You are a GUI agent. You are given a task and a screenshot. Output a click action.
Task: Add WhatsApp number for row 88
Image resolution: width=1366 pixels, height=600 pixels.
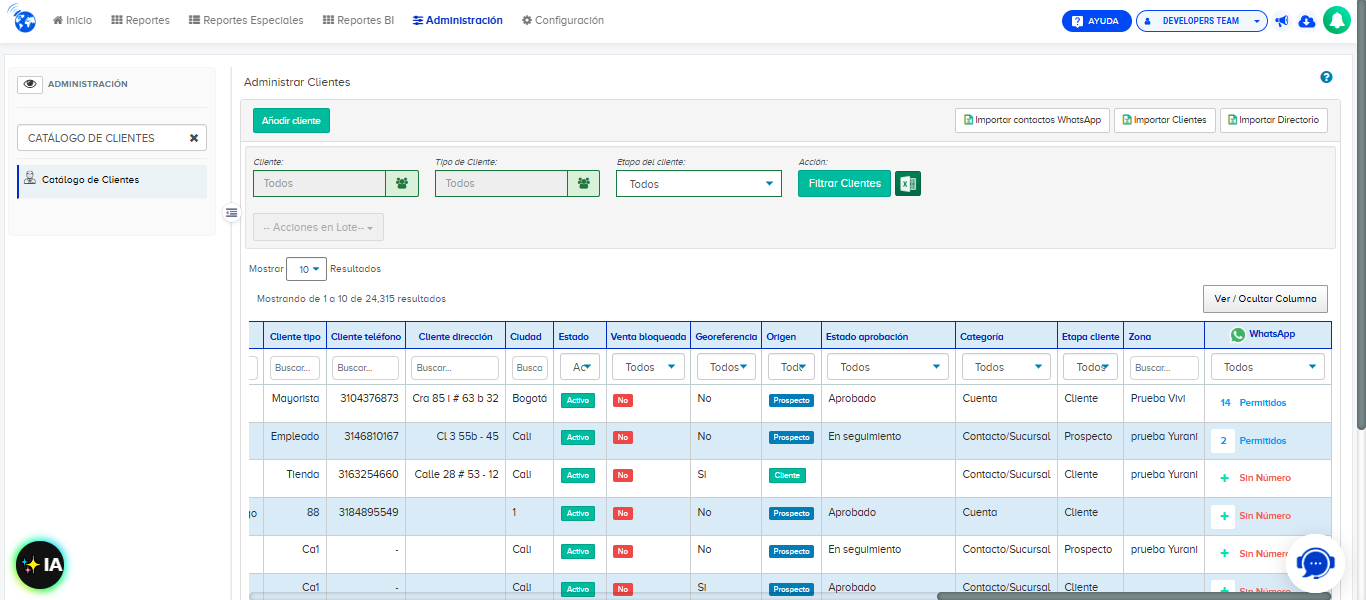(1224, 516)
